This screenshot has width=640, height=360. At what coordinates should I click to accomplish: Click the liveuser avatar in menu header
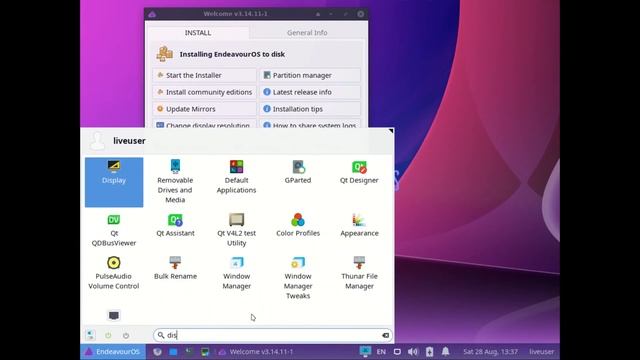tap(98, 141)
